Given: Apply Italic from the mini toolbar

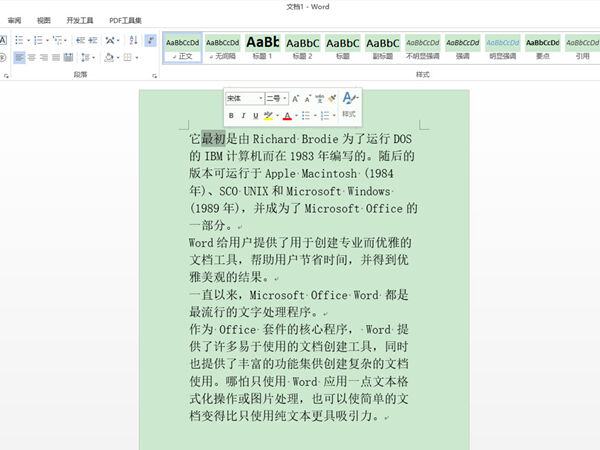Looking at the screenshot, I should (x=243, y=116).
